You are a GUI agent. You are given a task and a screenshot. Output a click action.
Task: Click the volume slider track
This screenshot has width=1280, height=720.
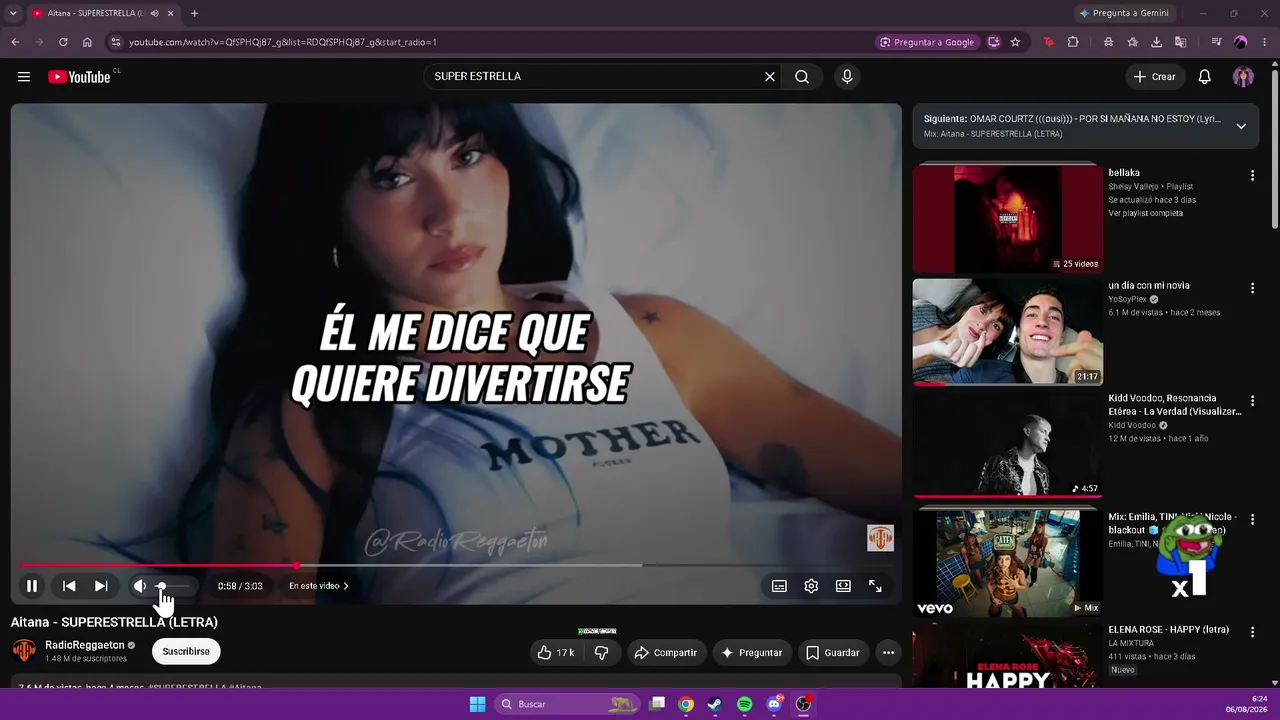[x=172, y=586]
